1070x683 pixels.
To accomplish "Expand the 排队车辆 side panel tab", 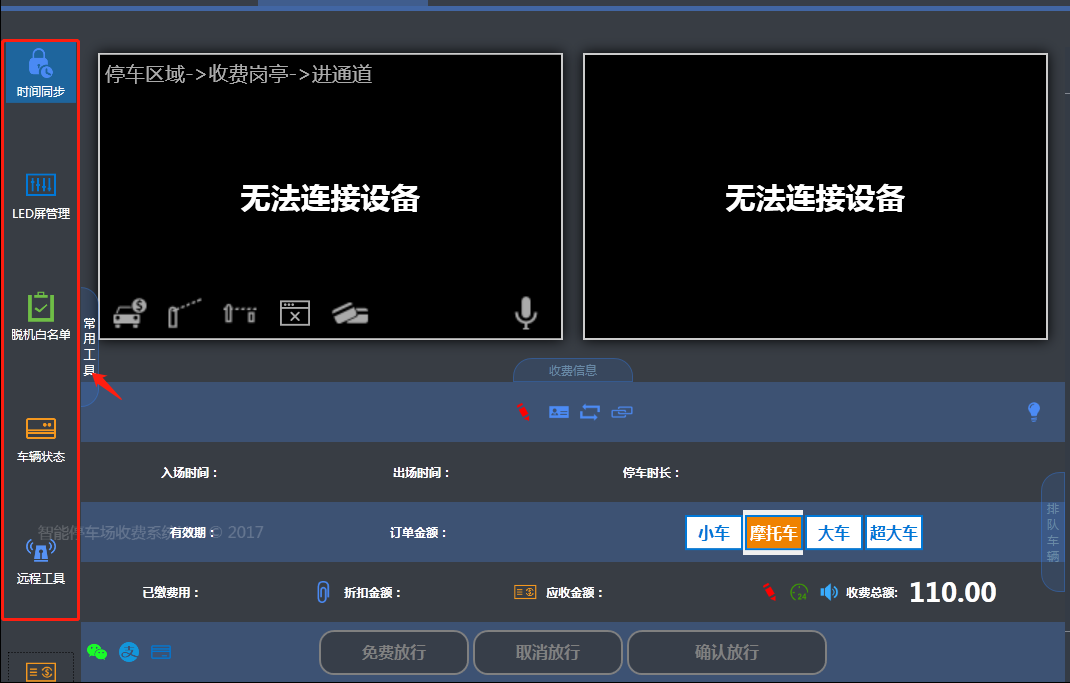I will (1053, 532).
